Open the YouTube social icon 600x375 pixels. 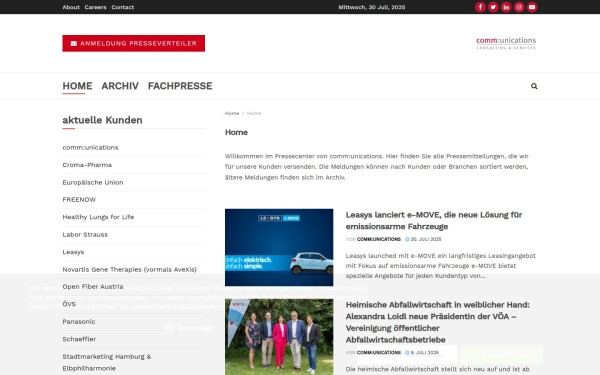(532, 7)
